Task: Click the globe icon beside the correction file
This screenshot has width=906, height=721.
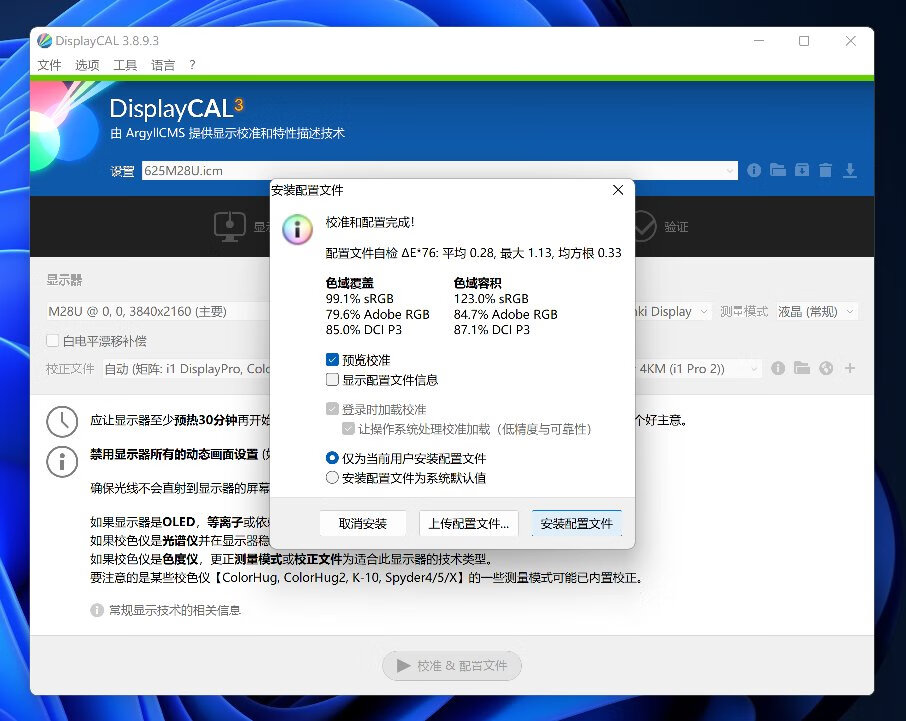Action: point(826,368)
